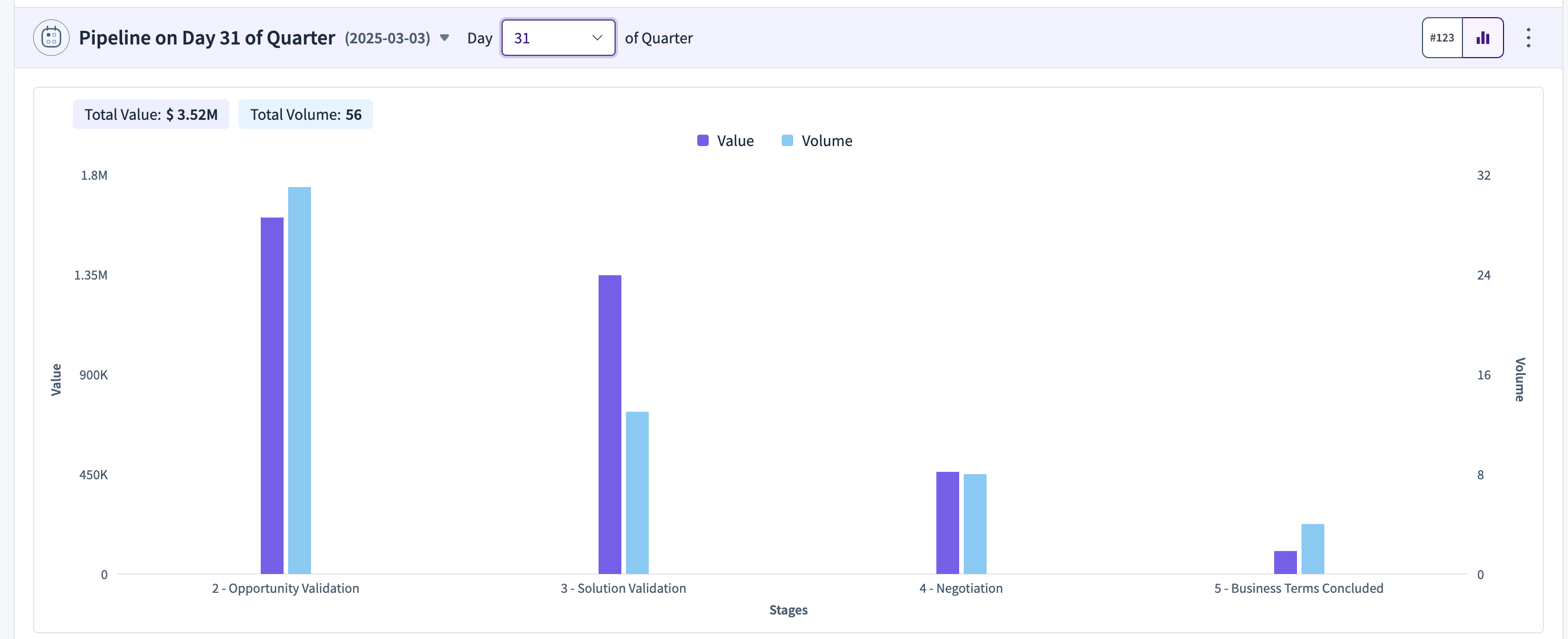1568x639 pixels.
Task: Click the Total Value $3.52M badge
Action: click(x=151, y=115)
